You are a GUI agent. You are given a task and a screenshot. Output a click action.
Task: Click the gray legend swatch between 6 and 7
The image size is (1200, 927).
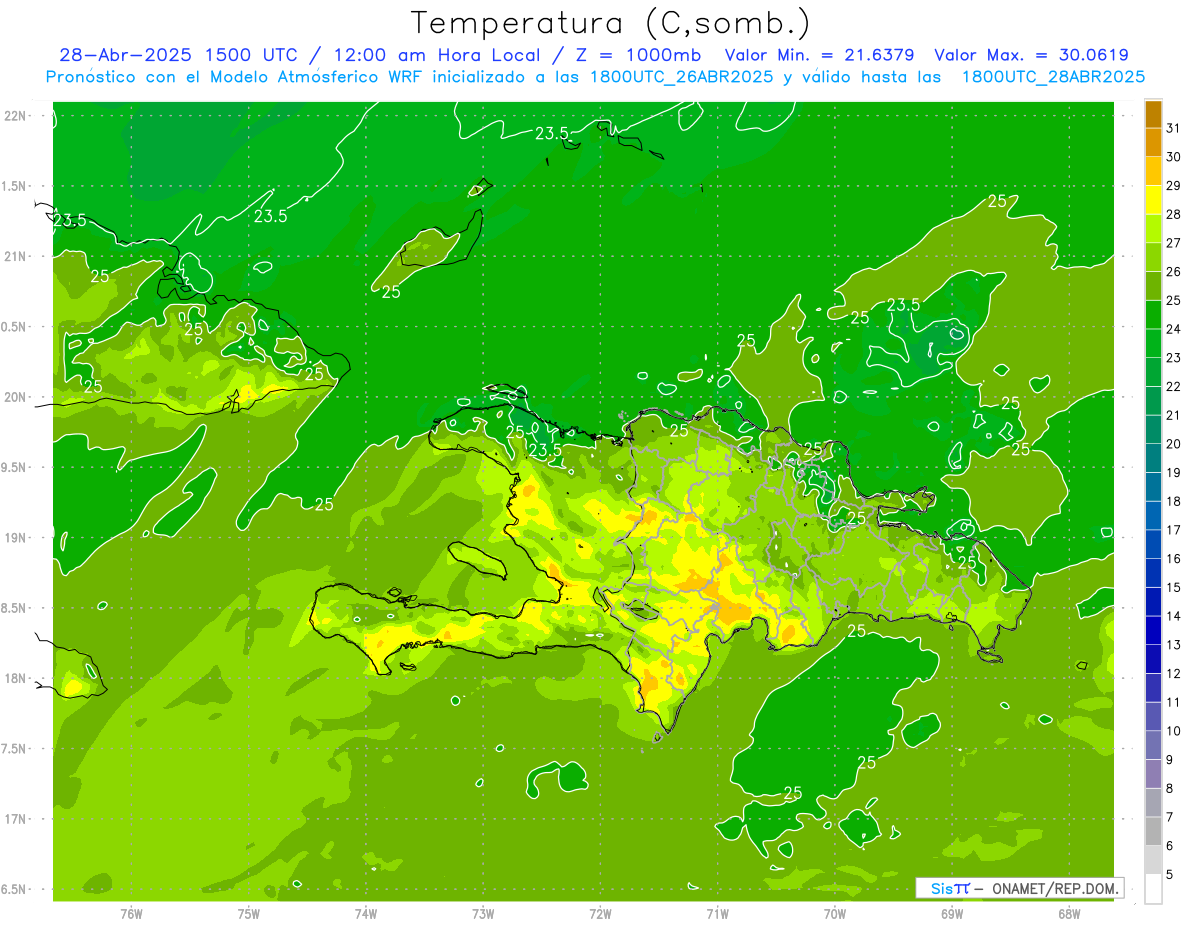click(x=1153, y=831)
